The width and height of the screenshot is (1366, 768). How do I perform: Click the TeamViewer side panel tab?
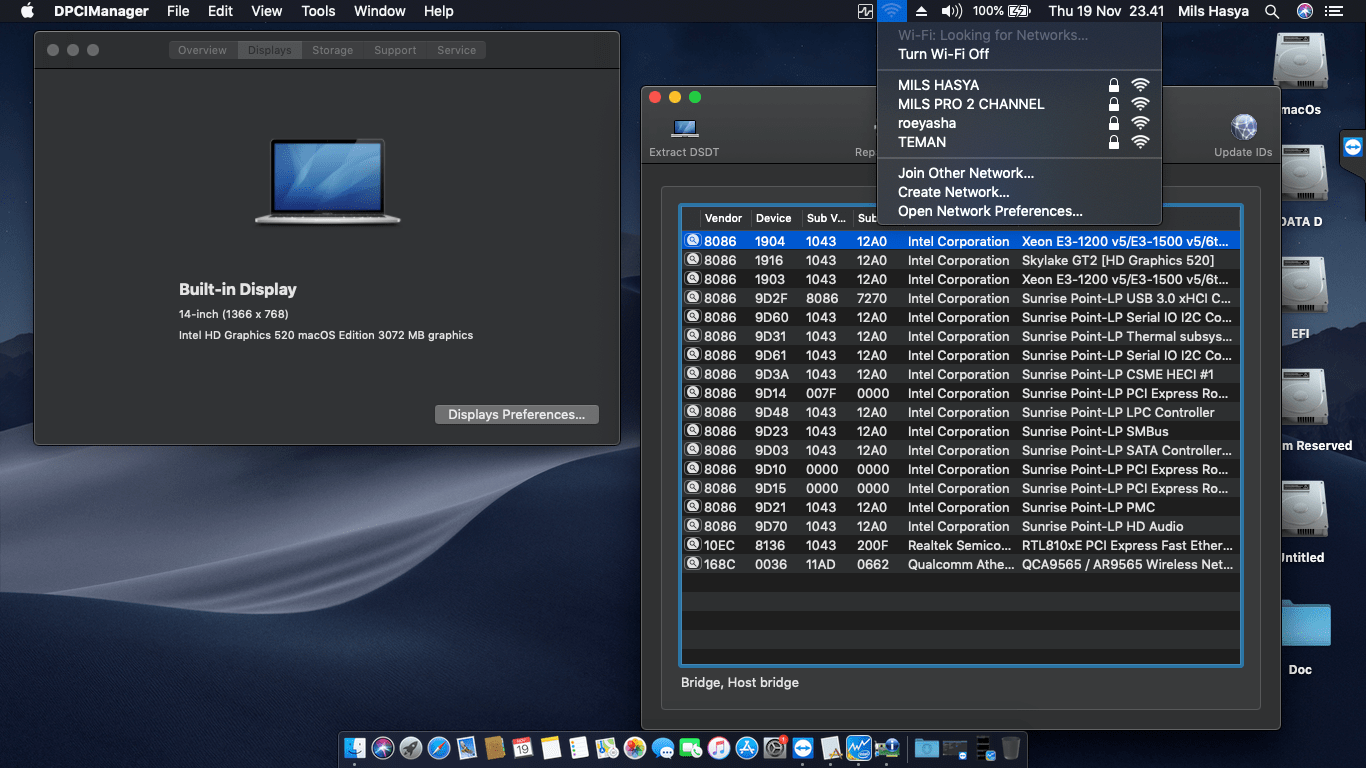pos(1353,147)
